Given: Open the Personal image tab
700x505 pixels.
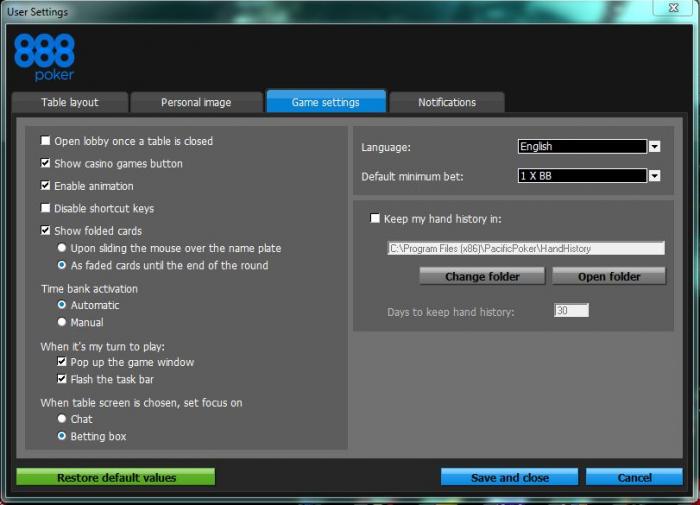Looking at the screenshot, I should point(196,102).
